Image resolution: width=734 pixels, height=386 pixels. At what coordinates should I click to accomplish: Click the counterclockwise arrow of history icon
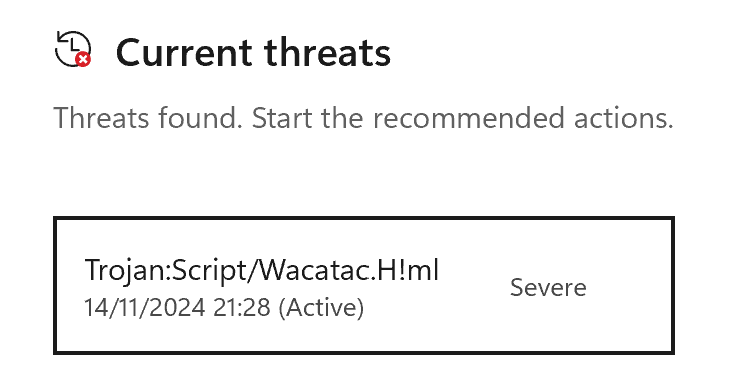point(61,36)
